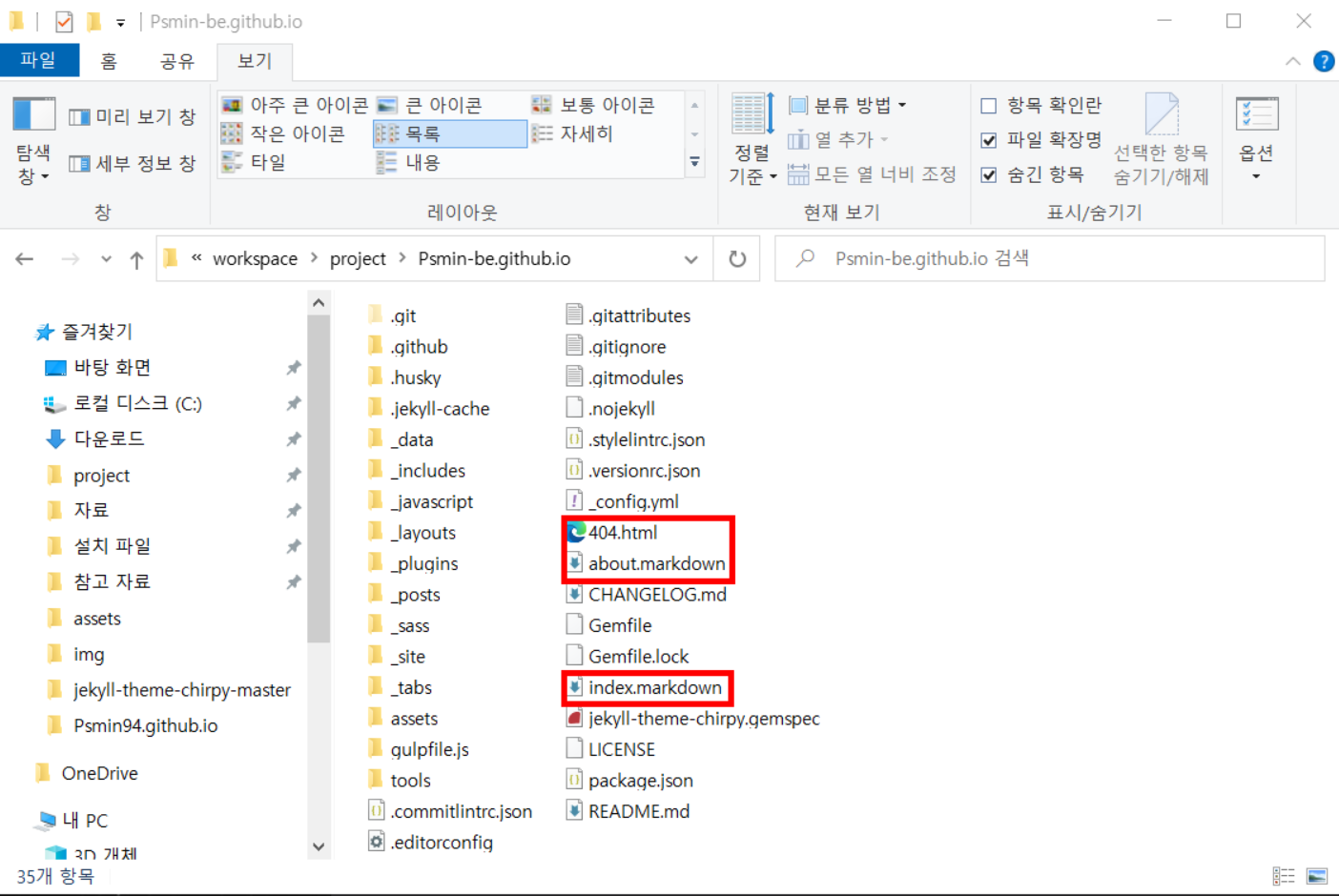Select 목록 list layout
This screenshot has width=1339, height=896.
(449, 133)
